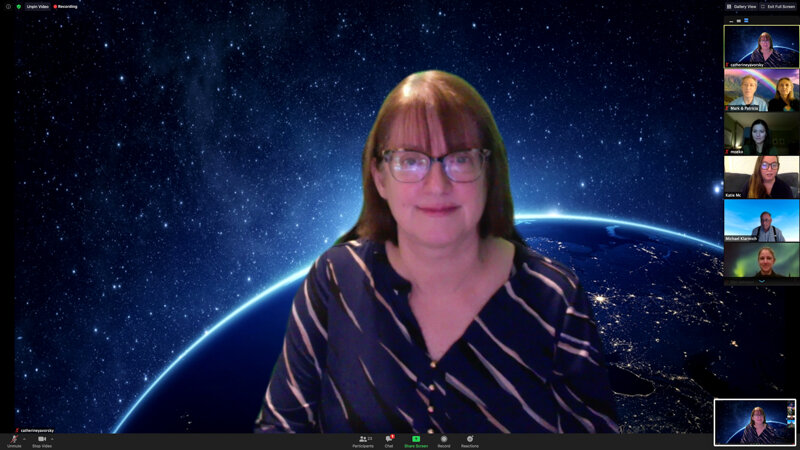Unmute the microphone
The height and width of the screenshot is (450, 800).
(x=14, y=441)
